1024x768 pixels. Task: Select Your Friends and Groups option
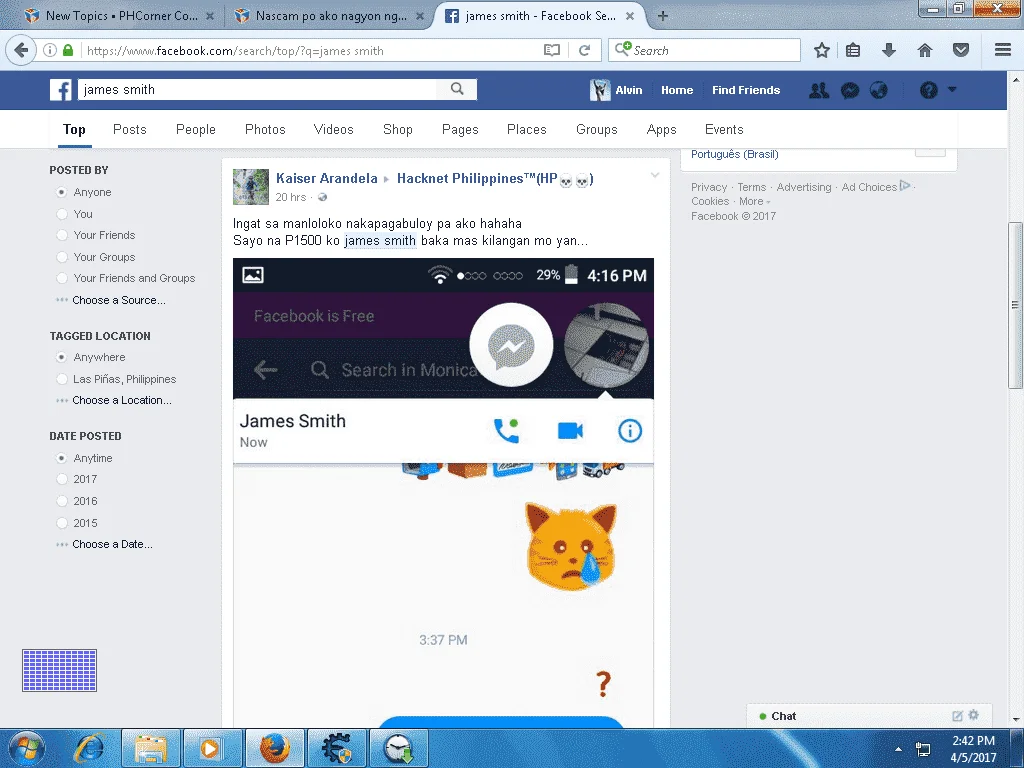pos(61,278)
